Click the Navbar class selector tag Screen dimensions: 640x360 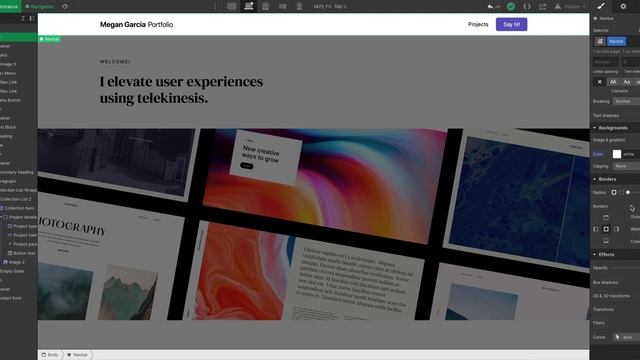pos(616,41)
